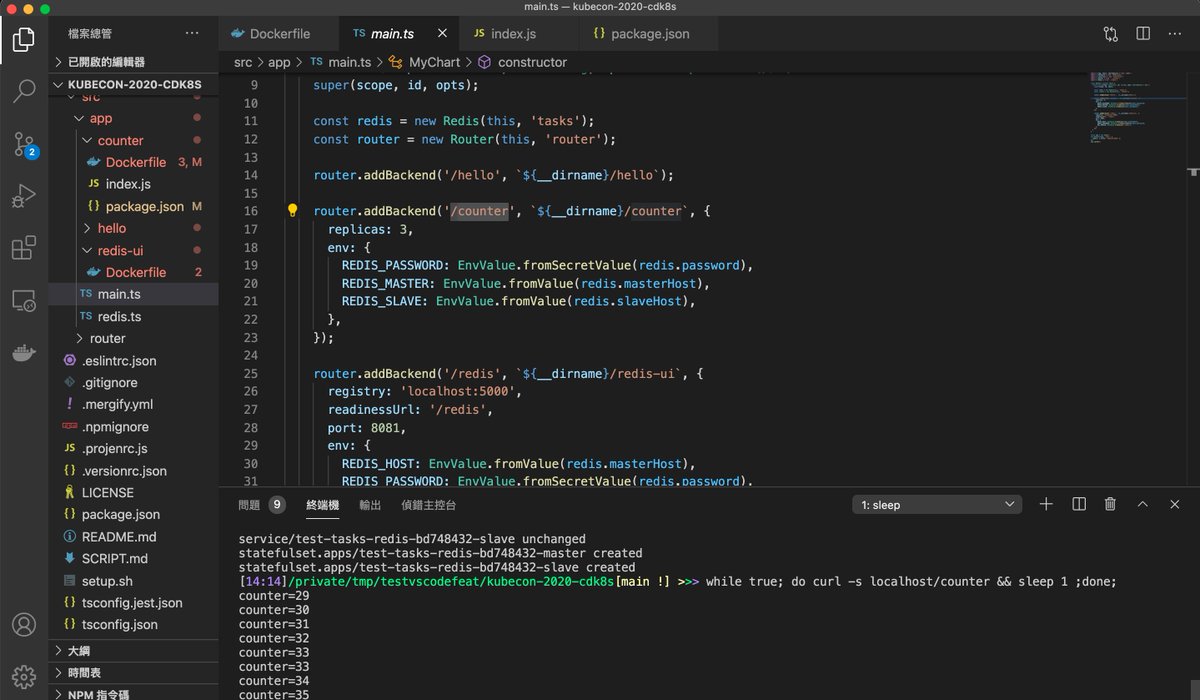Image resolution: width=1200 pixels, height=700 pixels.
Task: Open the Docker view in activity bar
Action: [x=24, y=352]
